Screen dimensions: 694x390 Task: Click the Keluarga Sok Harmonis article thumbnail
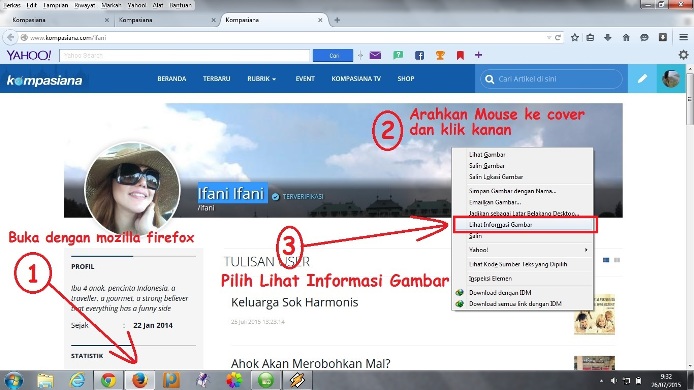pyautogui.click(x=594, y=315)
